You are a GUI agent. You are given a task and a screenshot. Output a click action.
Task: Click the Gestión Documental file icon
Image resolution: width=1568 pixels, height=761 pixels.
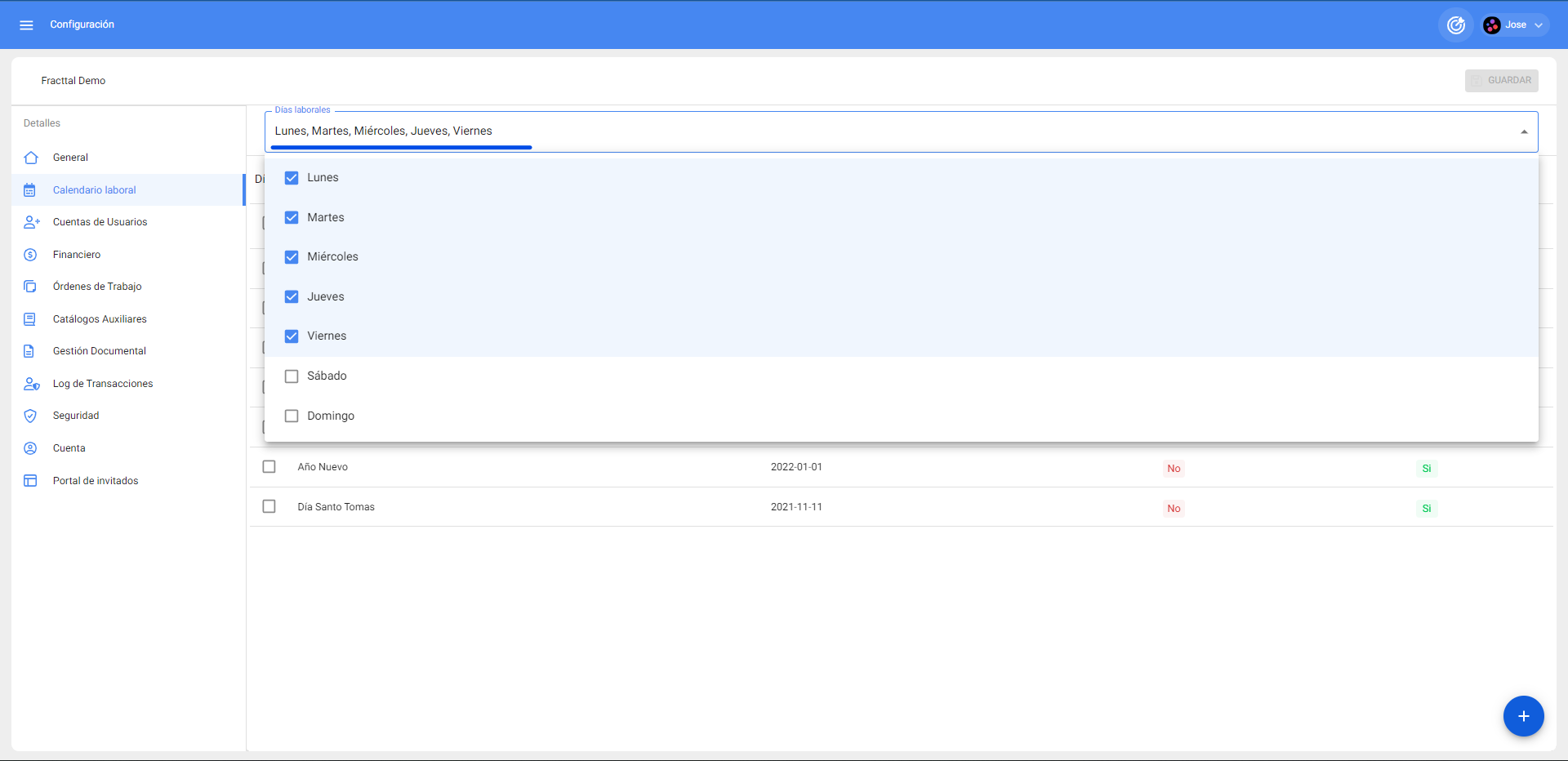click(29, 351)
